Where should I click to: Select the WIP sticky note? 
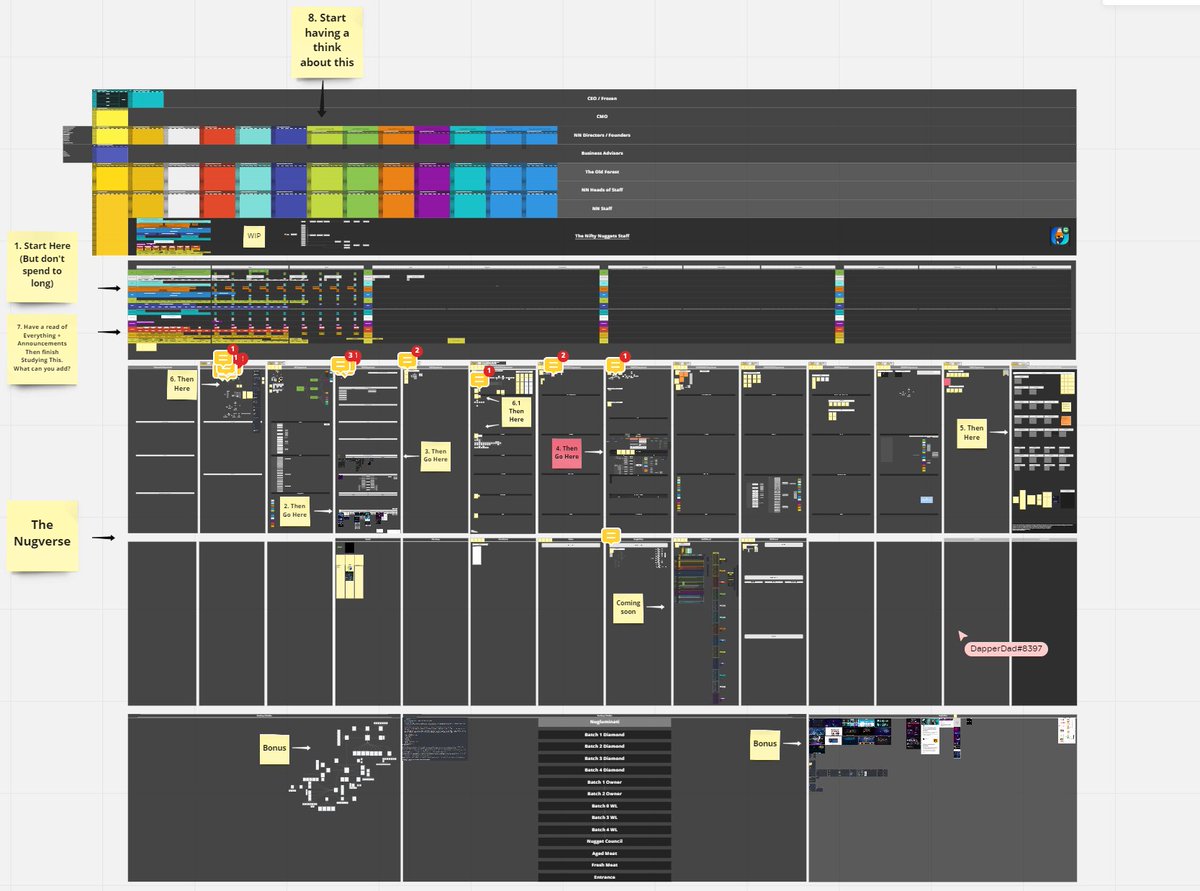pos(255,236)
